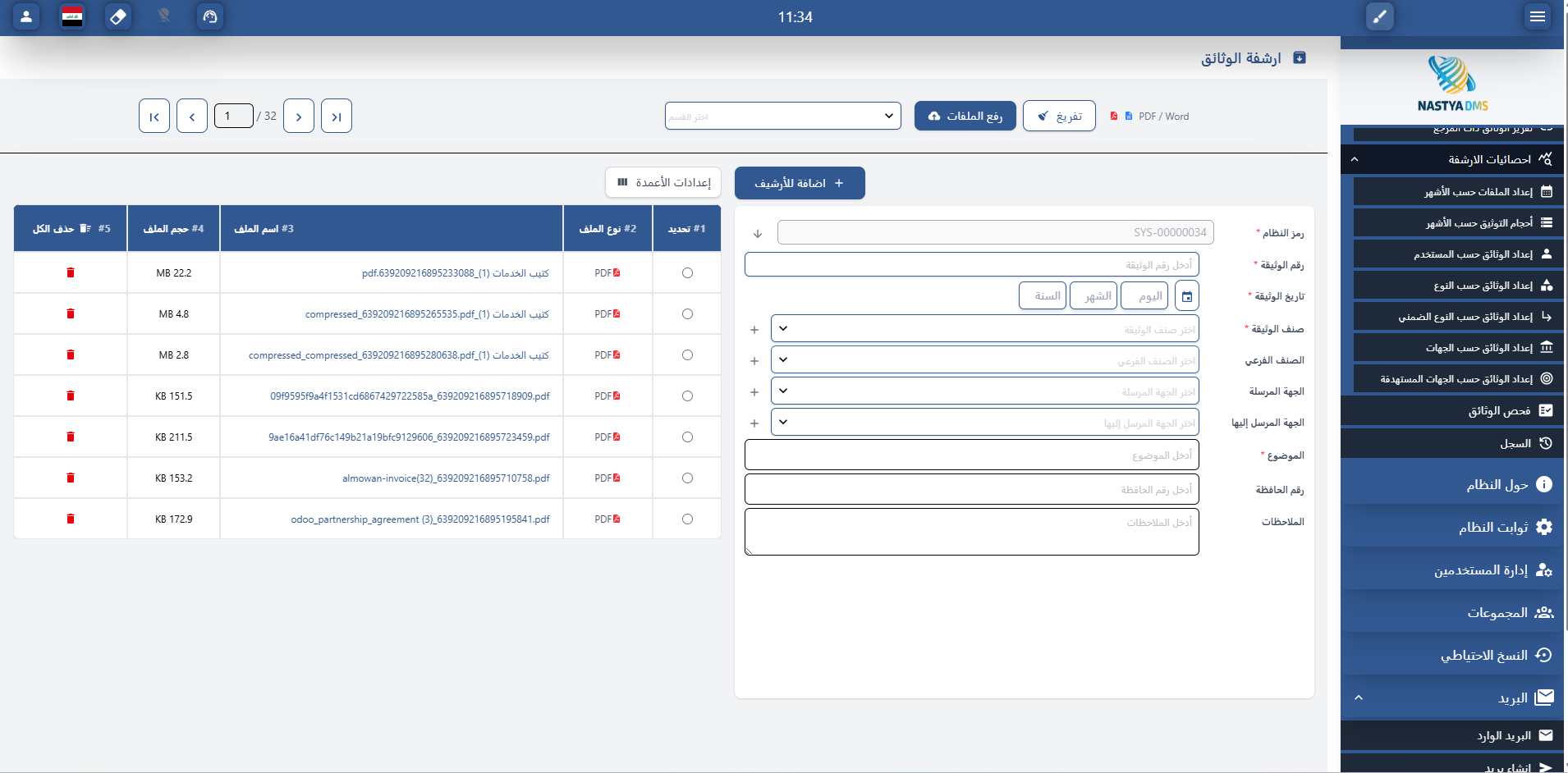The height and width of the screenshot is (773, 1568).
Task: Click the رقم الحافظة input field
Action: pos(972,489)
